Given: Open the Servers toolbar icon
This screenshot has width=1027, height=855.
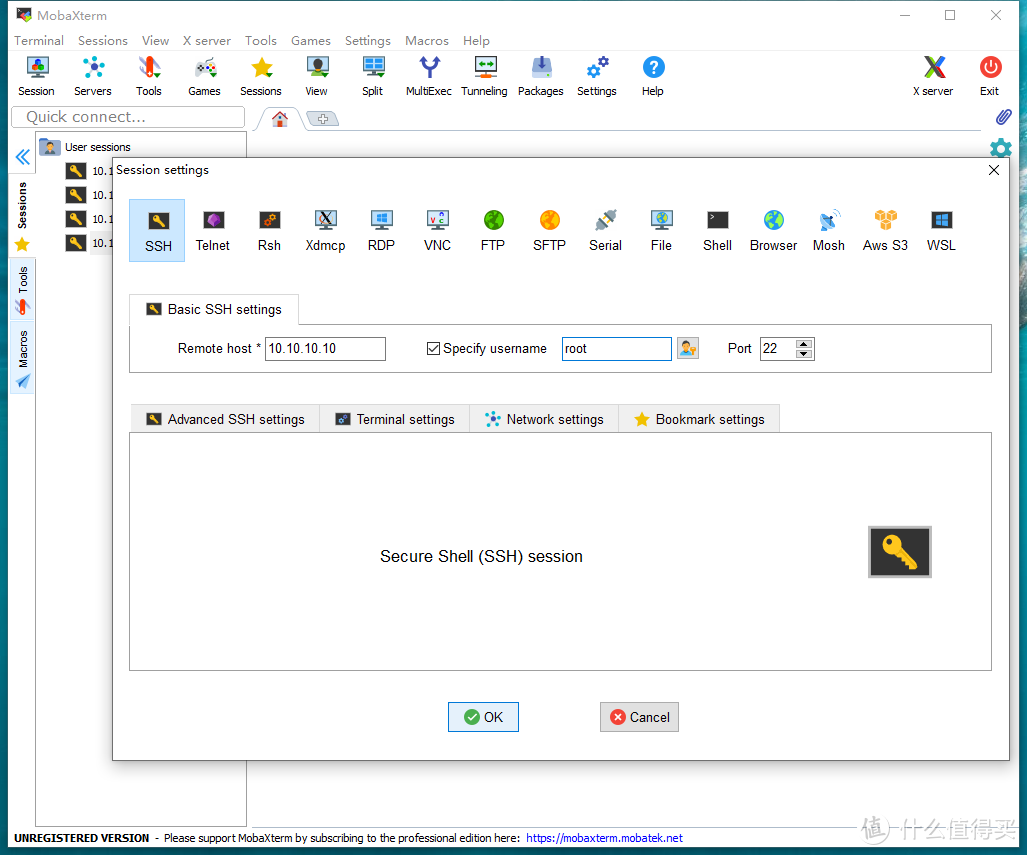Looking at the screenshot, I should pyautogui.click(x=92, y=76).
